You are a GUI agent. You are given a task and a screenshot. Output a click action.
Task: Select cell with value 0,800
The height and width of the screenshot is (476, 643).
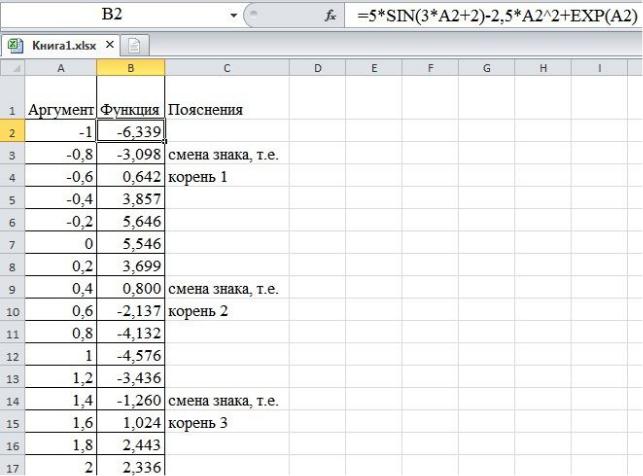pyautogui.click(x=131, y=288)
